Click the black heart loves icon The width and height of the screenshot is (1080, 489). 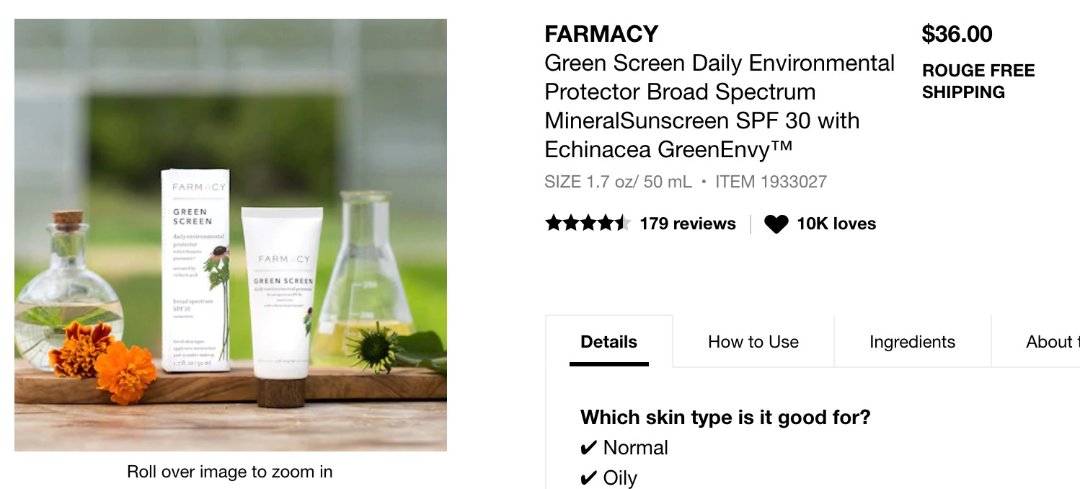776,224
